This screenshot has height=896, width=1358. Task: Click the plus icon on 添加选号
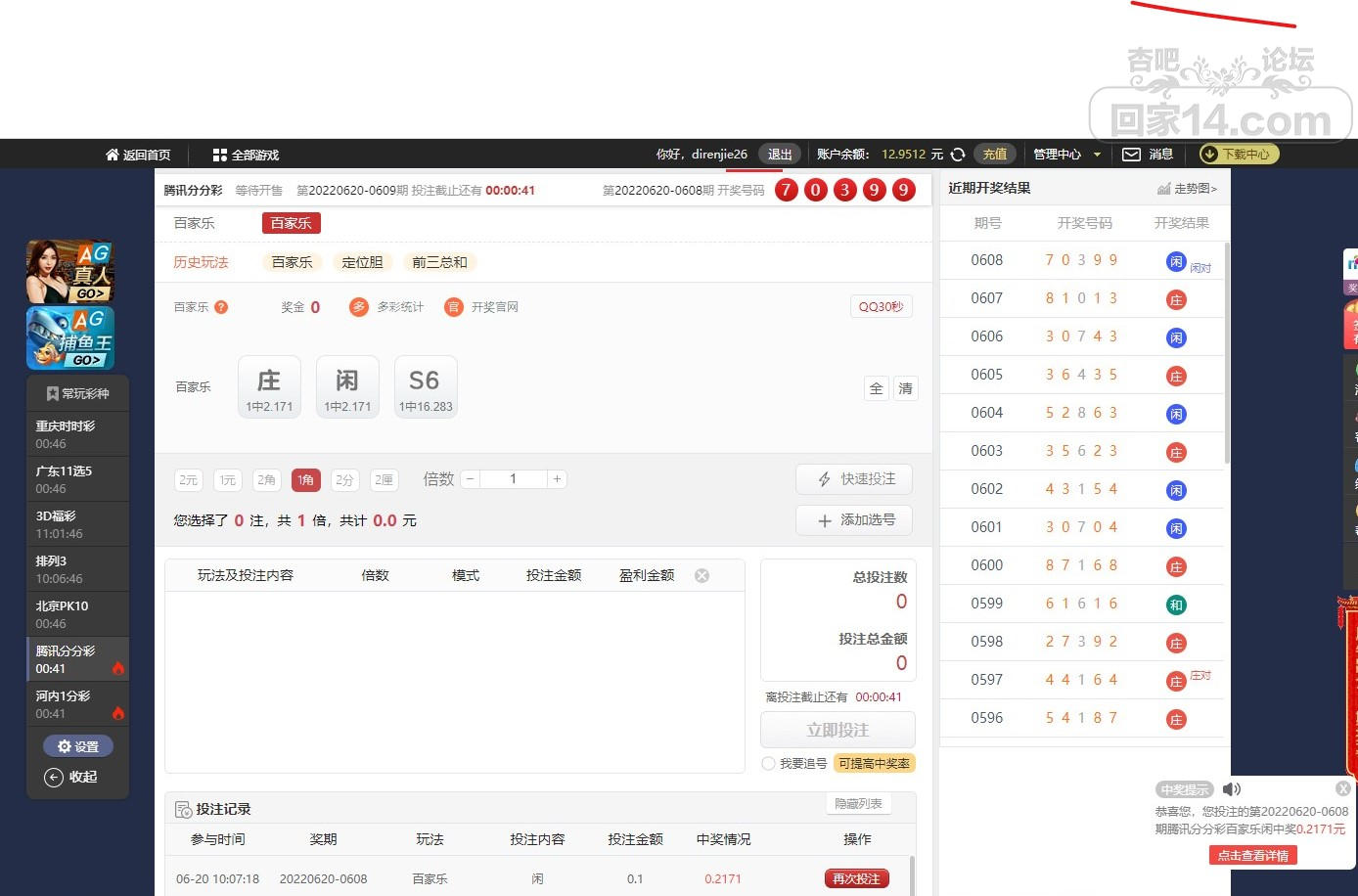tap(825, 521)
